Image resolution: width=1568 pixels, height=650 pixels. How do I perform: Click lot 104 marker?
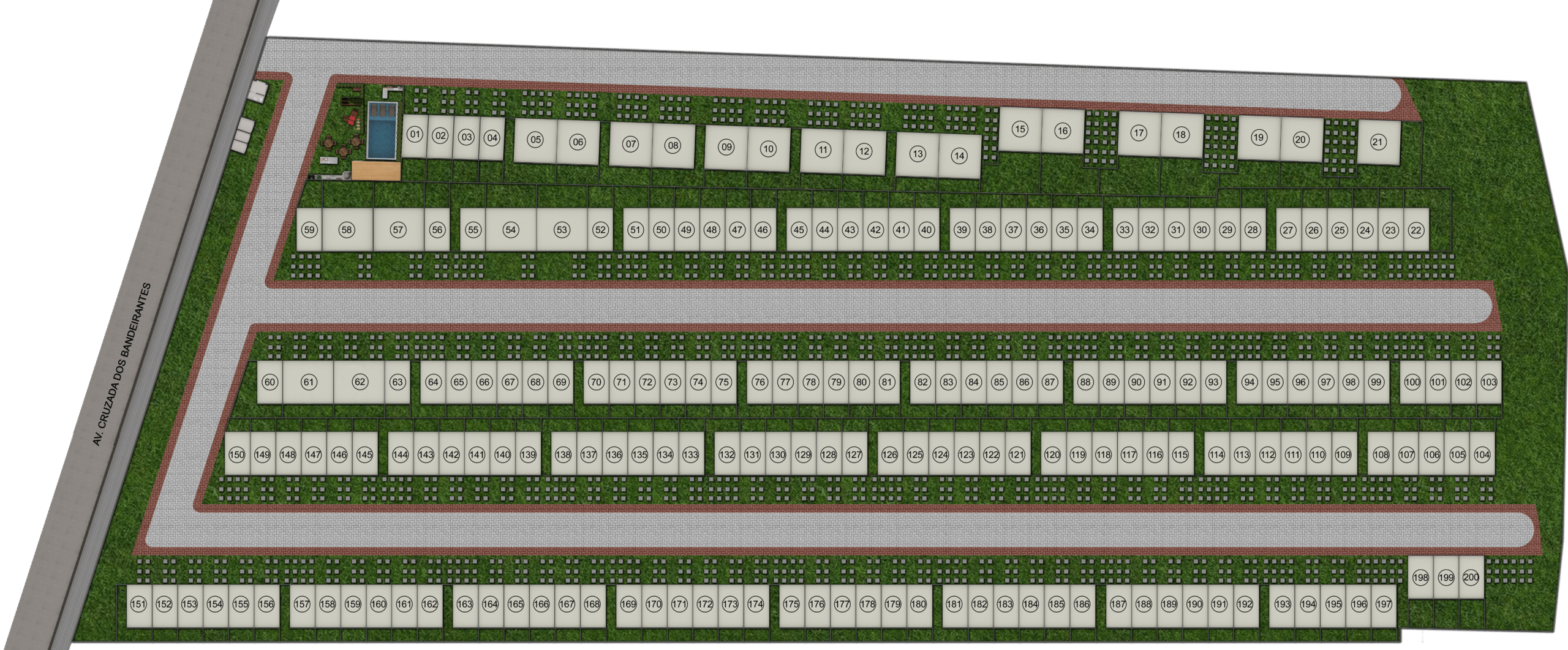pos(1482,455)
